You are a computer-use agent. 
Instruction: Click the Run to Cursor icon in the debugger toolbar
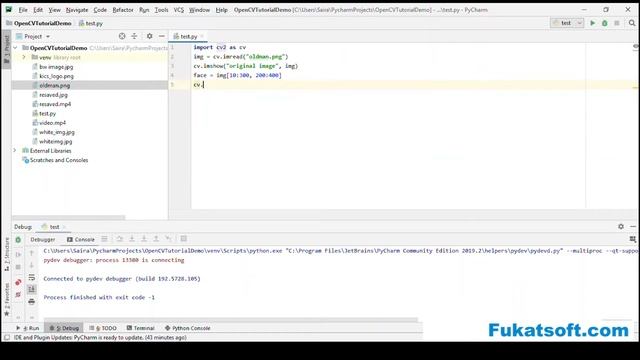(168, 239)
